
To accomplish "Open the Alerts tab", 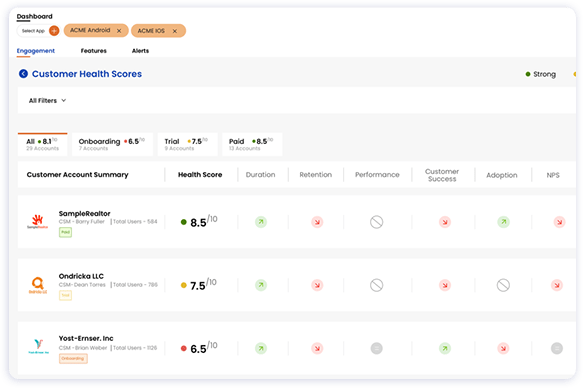I will pyautogui.click(x=141, y=51).
